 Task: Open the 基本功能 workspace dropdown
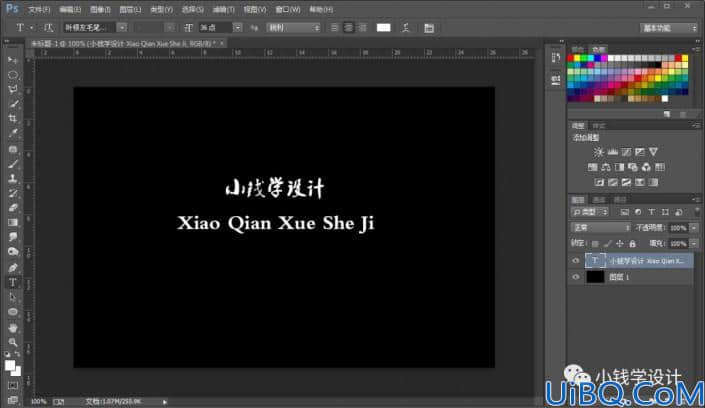click(x=669, y=28)
